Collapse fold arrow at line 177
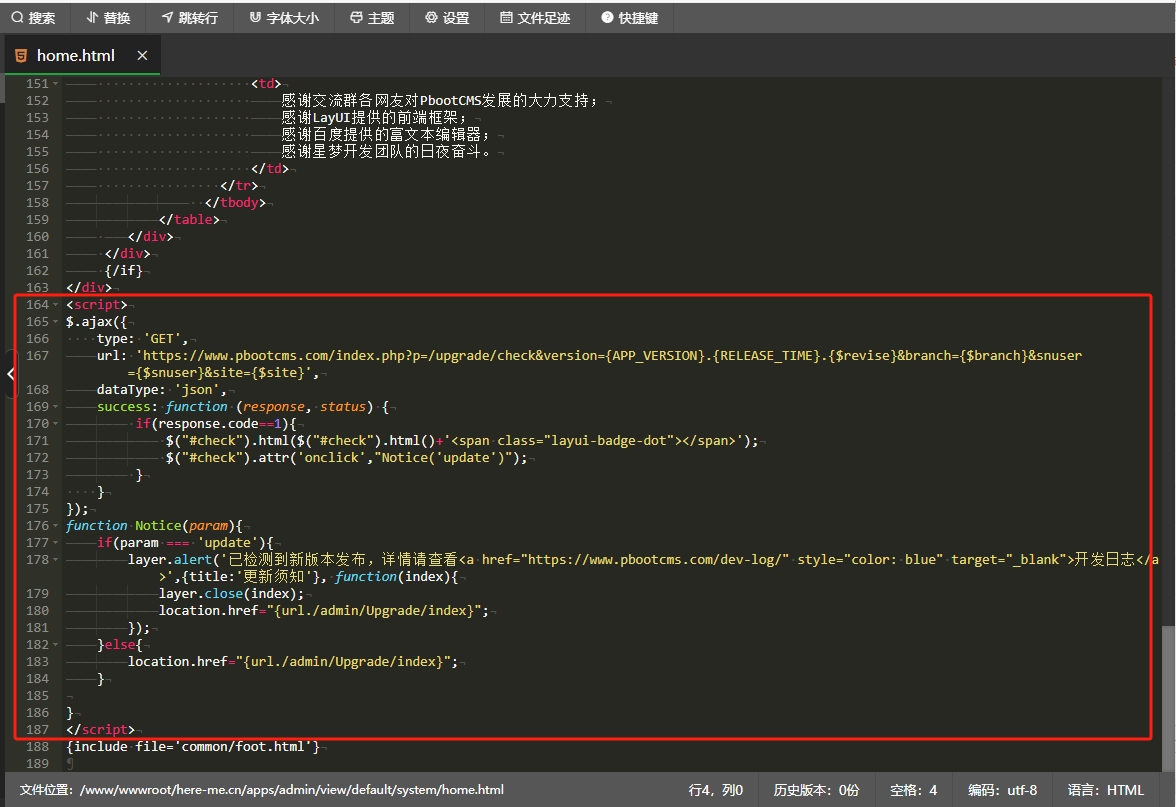Viewport: 1176px width, 807px height. coord(56,542)
